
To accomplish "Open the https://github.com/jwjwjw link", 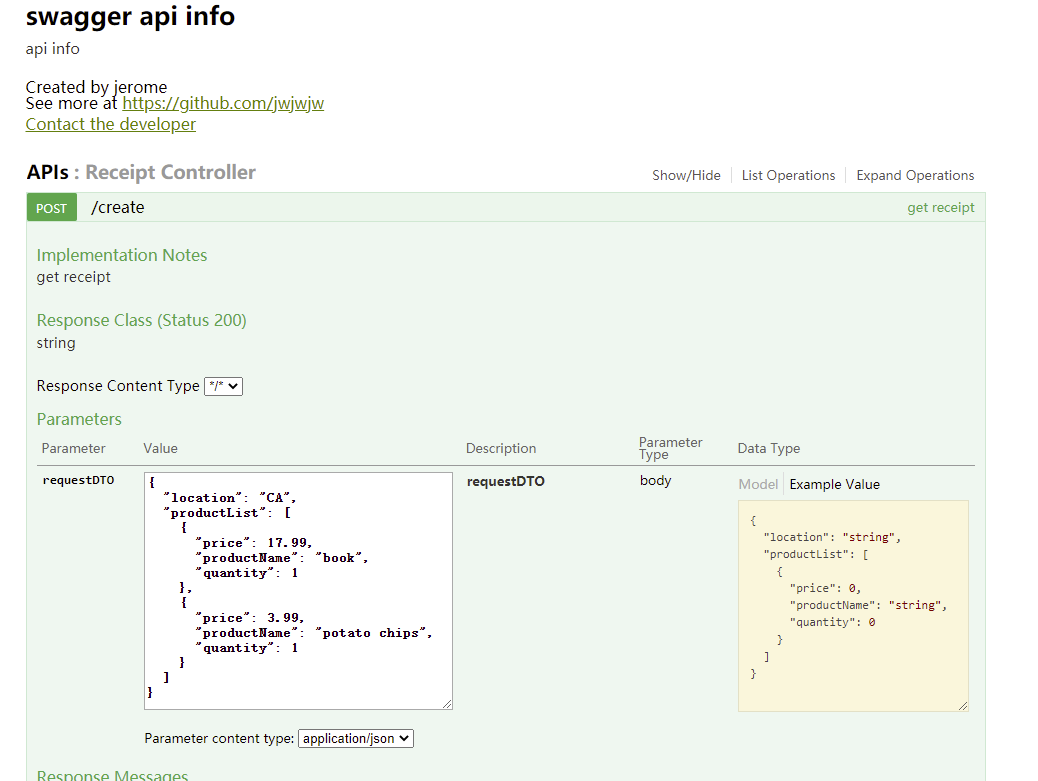I will click(x=223, y=102).
